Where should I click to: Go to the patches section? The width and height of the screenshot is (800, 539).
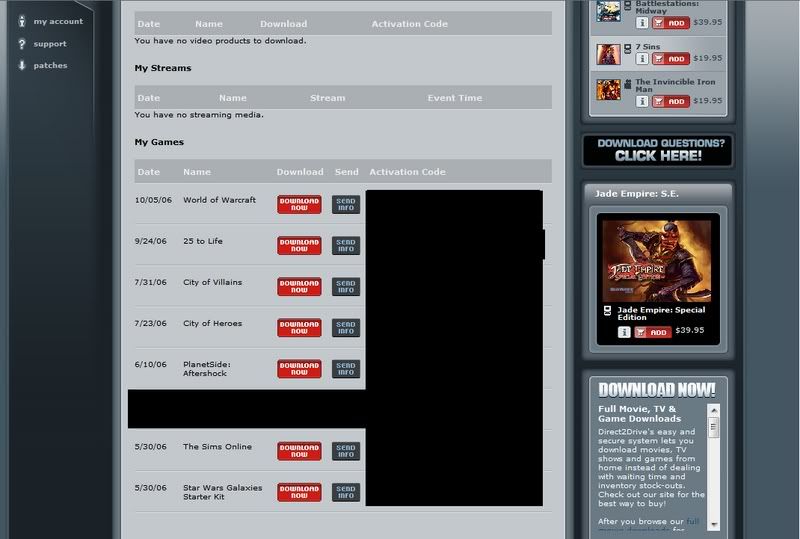coord(50,65)
